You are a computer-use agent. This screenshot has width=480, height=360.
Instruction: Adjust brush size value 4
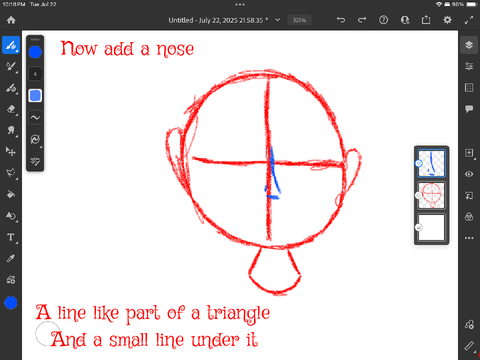point(35,74)
